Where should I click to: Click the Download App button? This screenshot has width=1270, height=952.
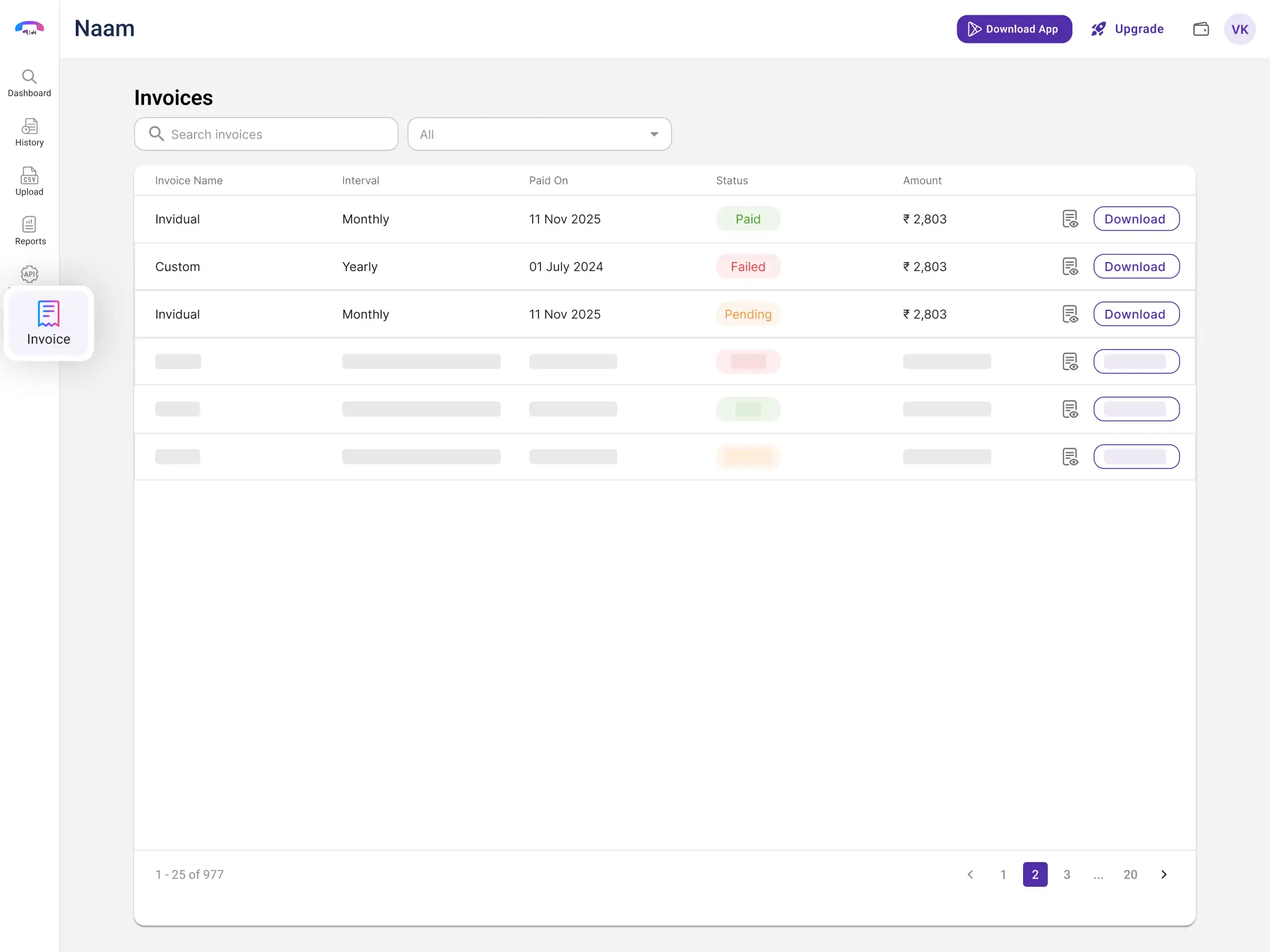1014,29
